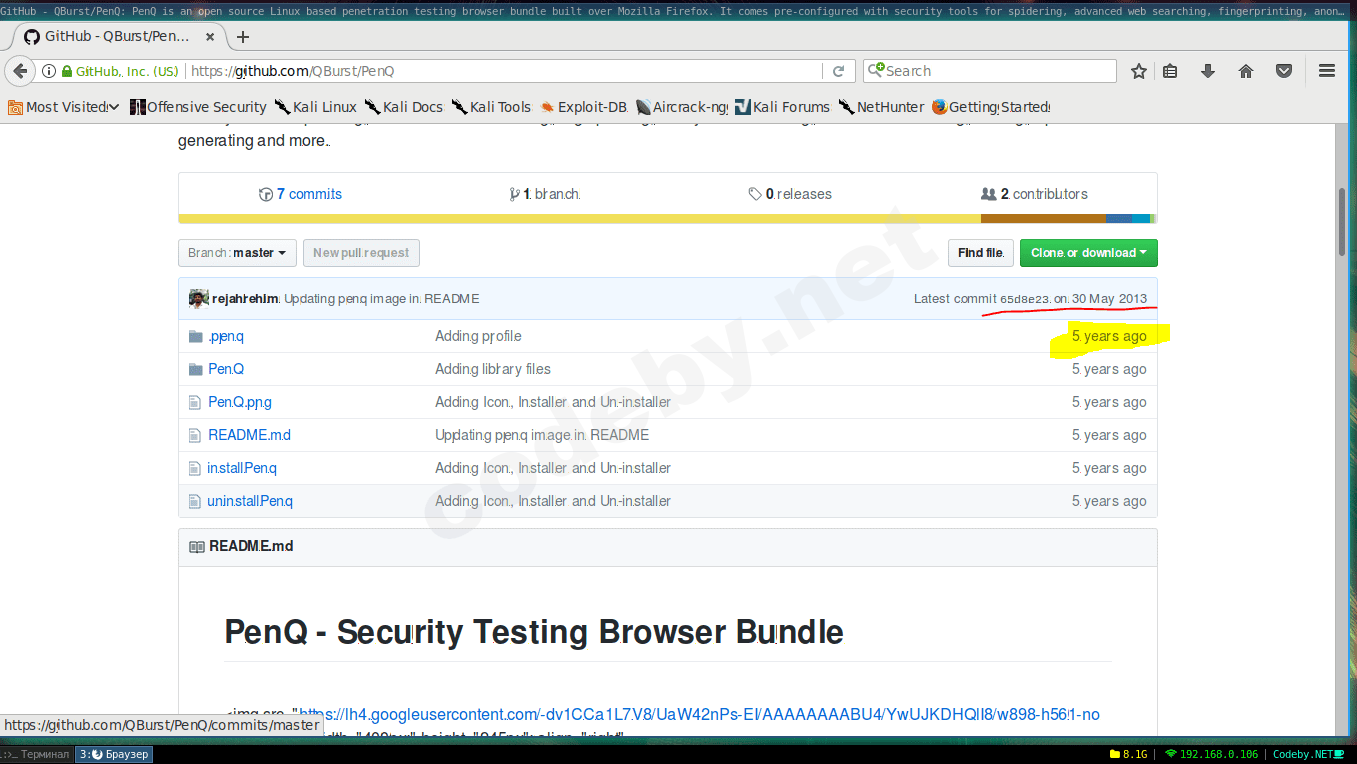Click rejahrehim's avatar thumbnail
Viewport: 1357px width, 764px height.
coord(199,298)
